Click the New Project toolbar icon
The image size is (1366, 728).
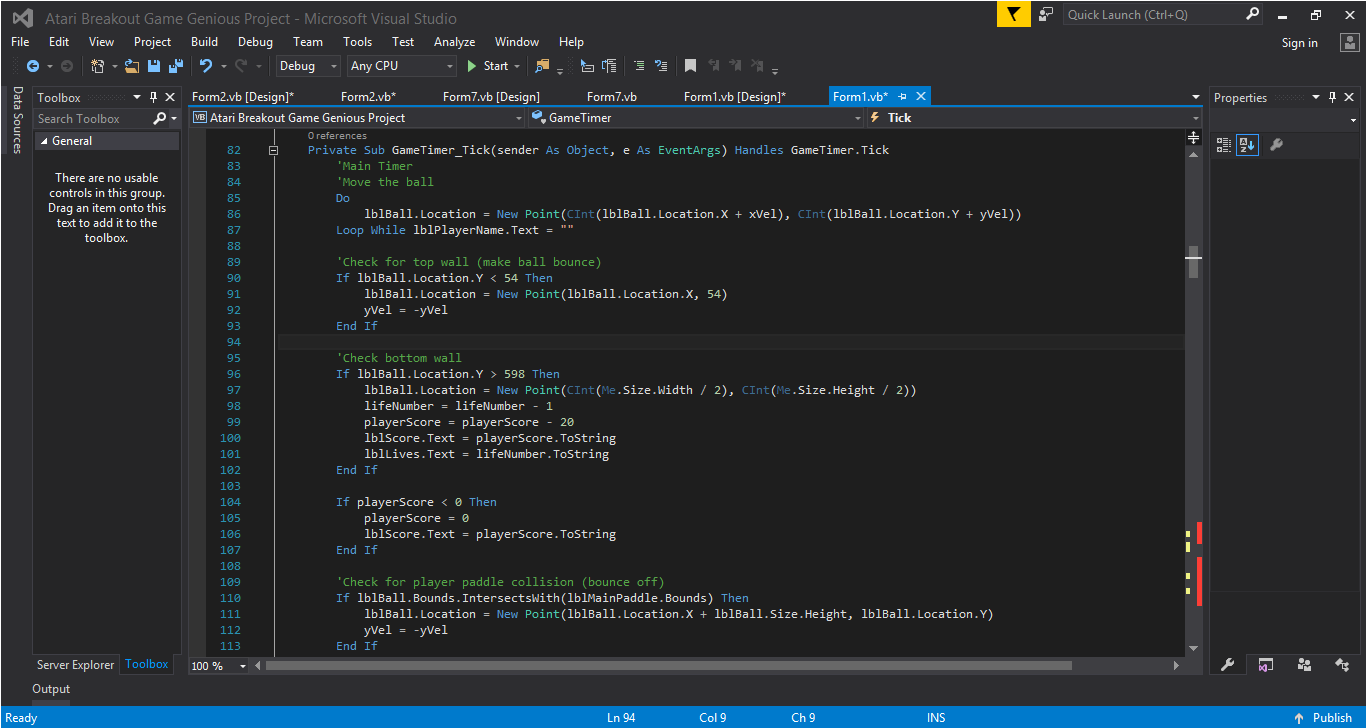pyautogui.click(x=97, y=66)
